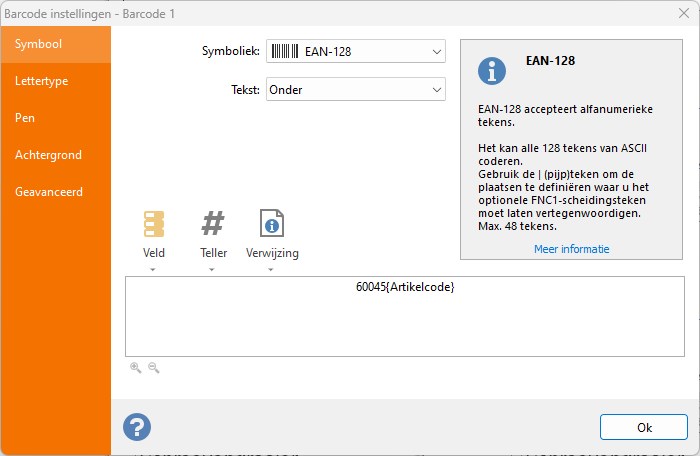Insert a reference with the Verwijzing icon
Screen dimensions: 700x456
click(x=272, y=223)
